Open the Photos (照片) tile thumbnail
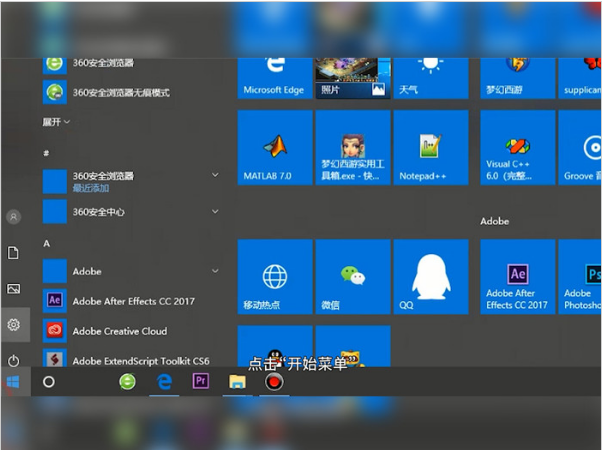602x450 pixels. pos(352,74)
